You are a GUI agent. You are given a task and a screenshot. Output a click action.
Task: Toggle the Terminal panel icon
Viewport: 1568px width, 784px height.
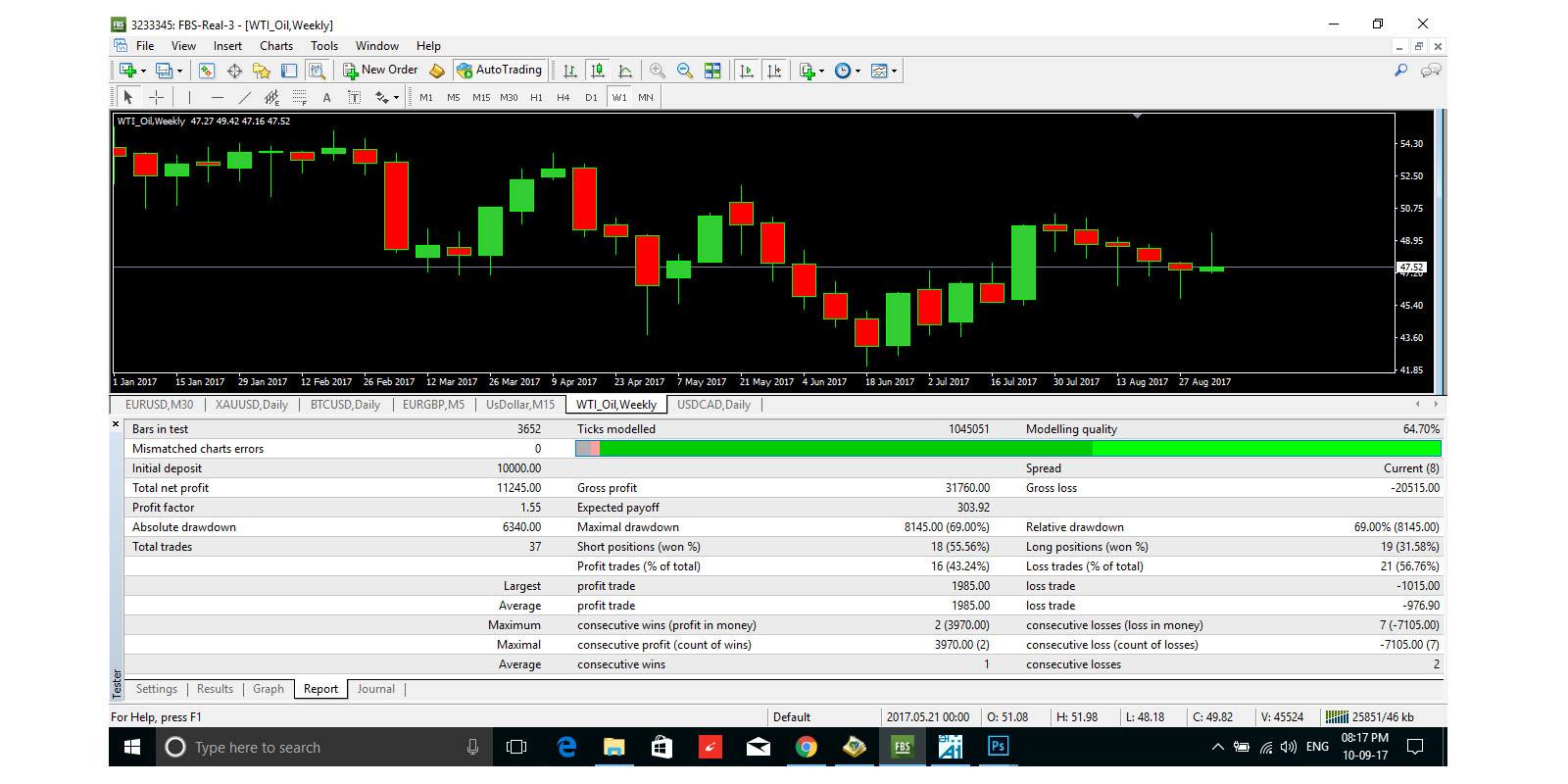(289, 71)
